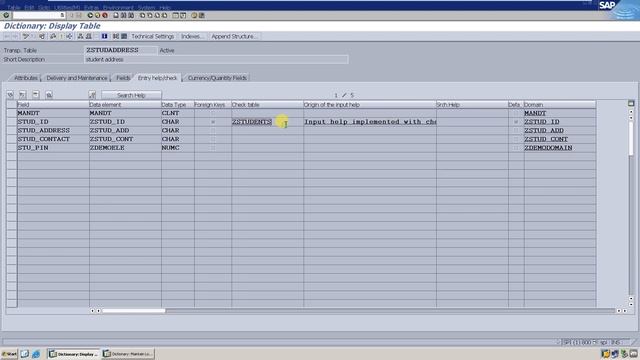Switch to the Attributes tab
This screenshot has width=640, height=360.
25,78
